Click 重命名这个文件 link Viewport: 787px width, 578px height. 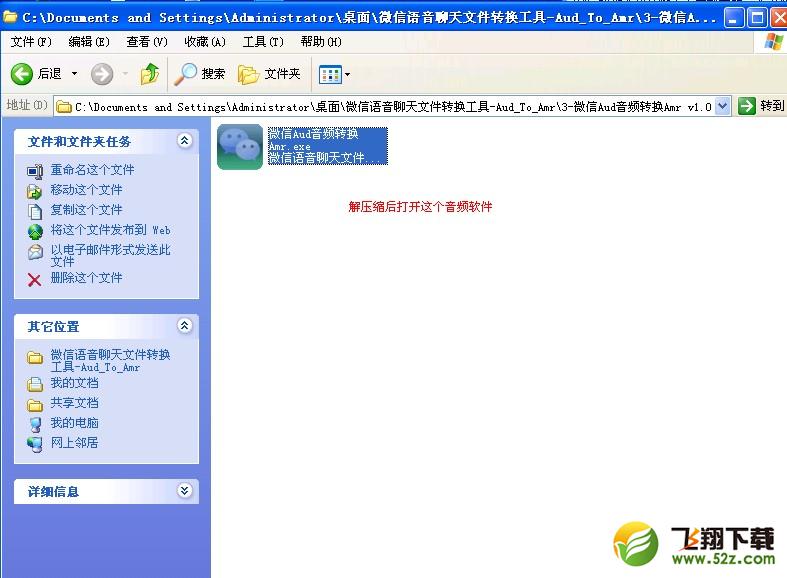(x=92, y=170)
